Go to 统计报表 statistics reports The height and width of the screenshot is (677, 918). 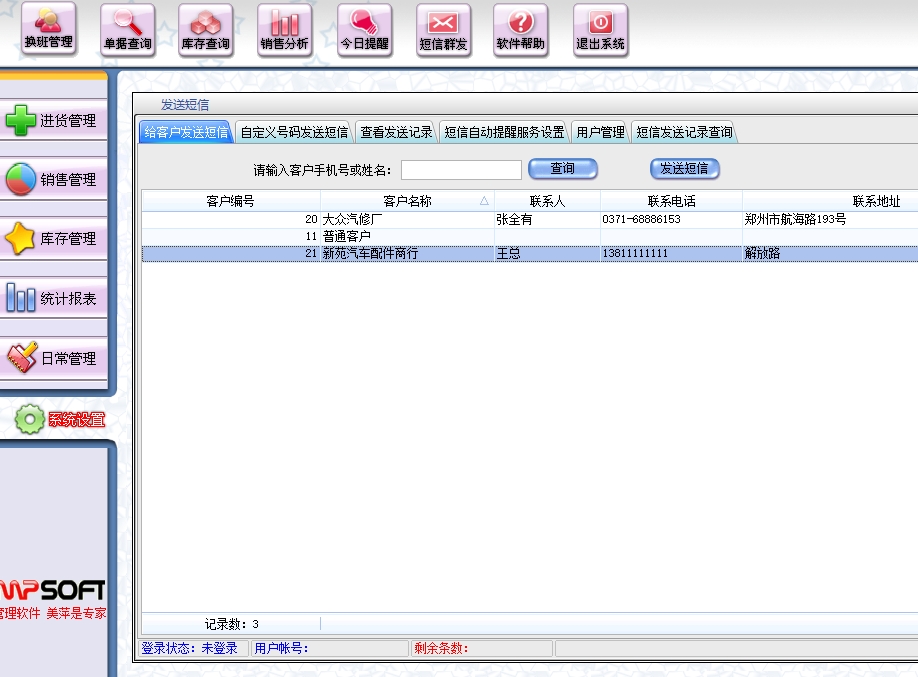click(x=53, y=299)
